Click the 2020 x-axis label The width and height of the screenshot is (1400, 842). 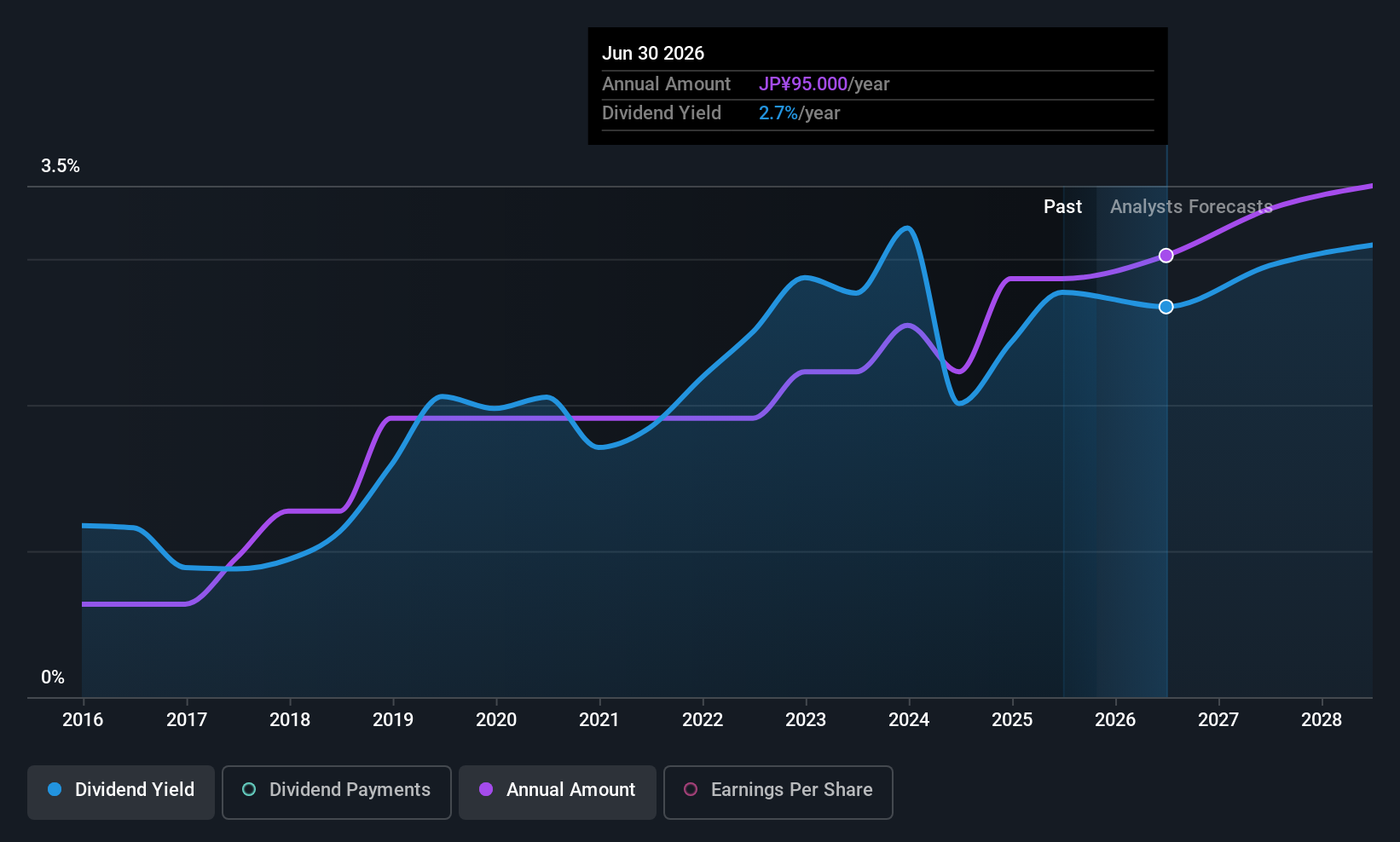(496, 720)
